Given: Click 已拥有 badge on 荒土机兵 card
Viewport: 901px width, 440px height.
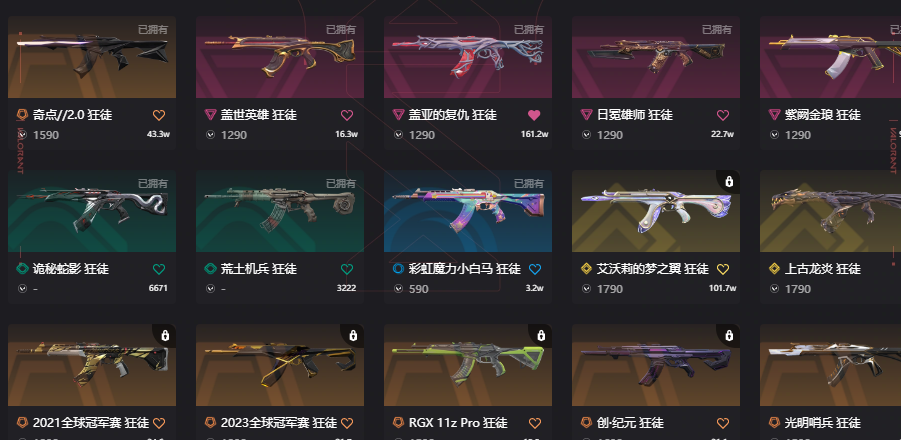Looking at the screenshot, I should point(341,184).
